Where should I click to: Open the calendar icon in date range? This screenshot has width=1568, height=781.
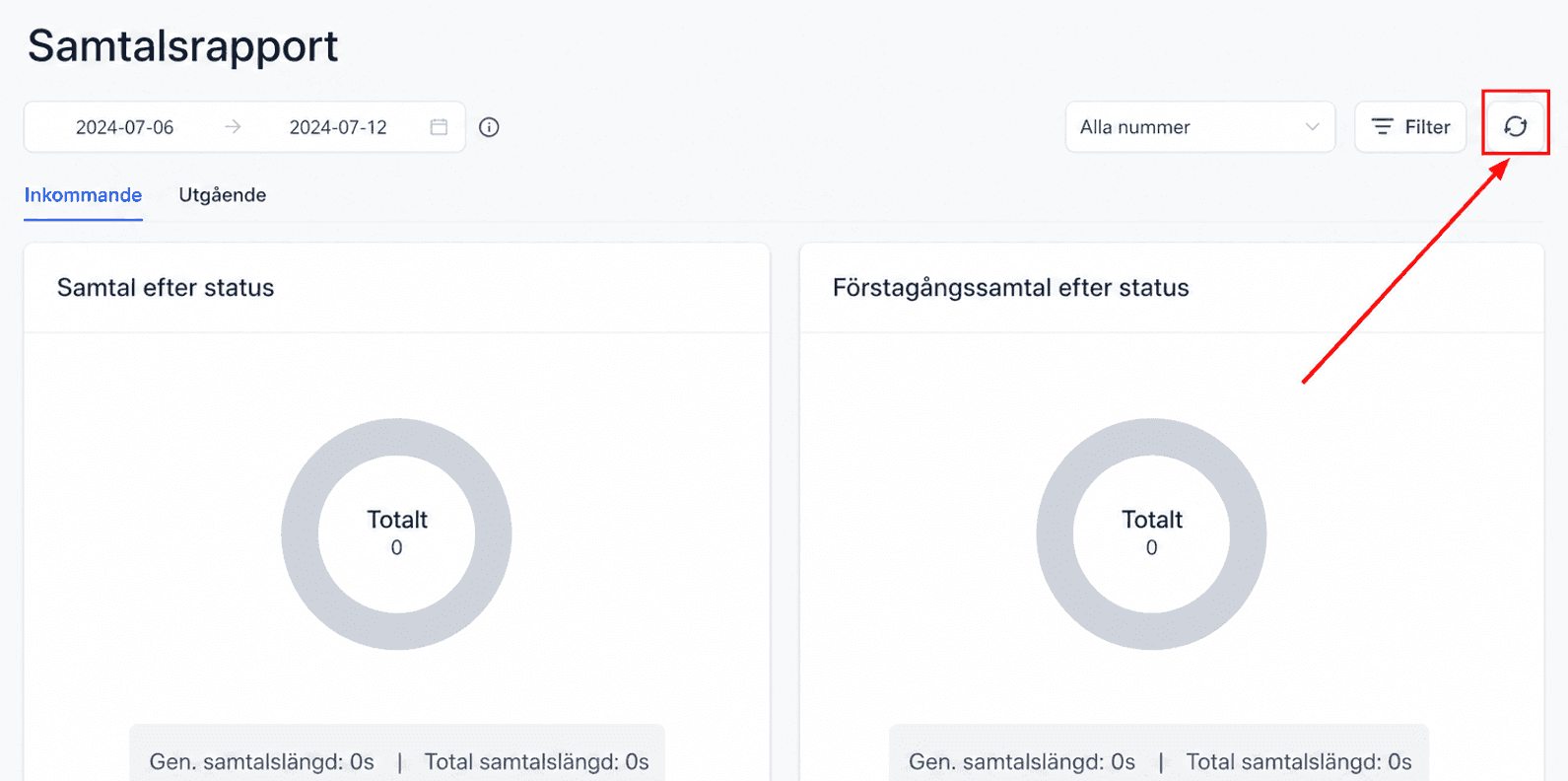click(439, 127)
